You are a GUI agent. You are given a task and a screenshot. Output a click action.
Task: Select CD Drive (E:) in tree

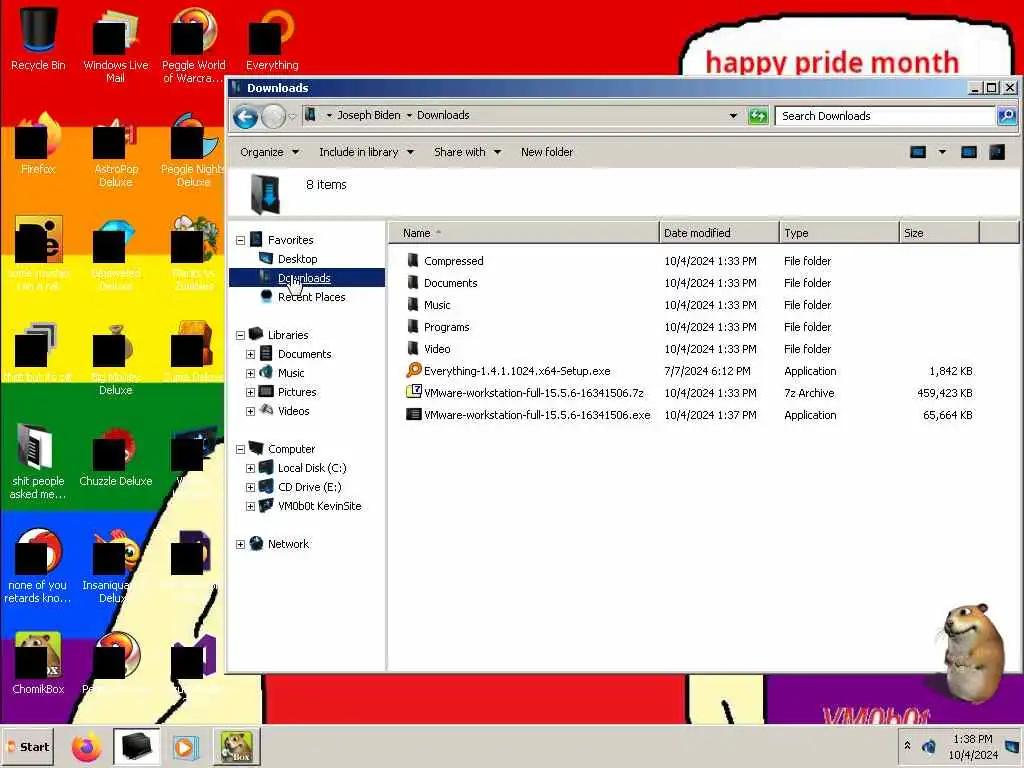(310, 487)
